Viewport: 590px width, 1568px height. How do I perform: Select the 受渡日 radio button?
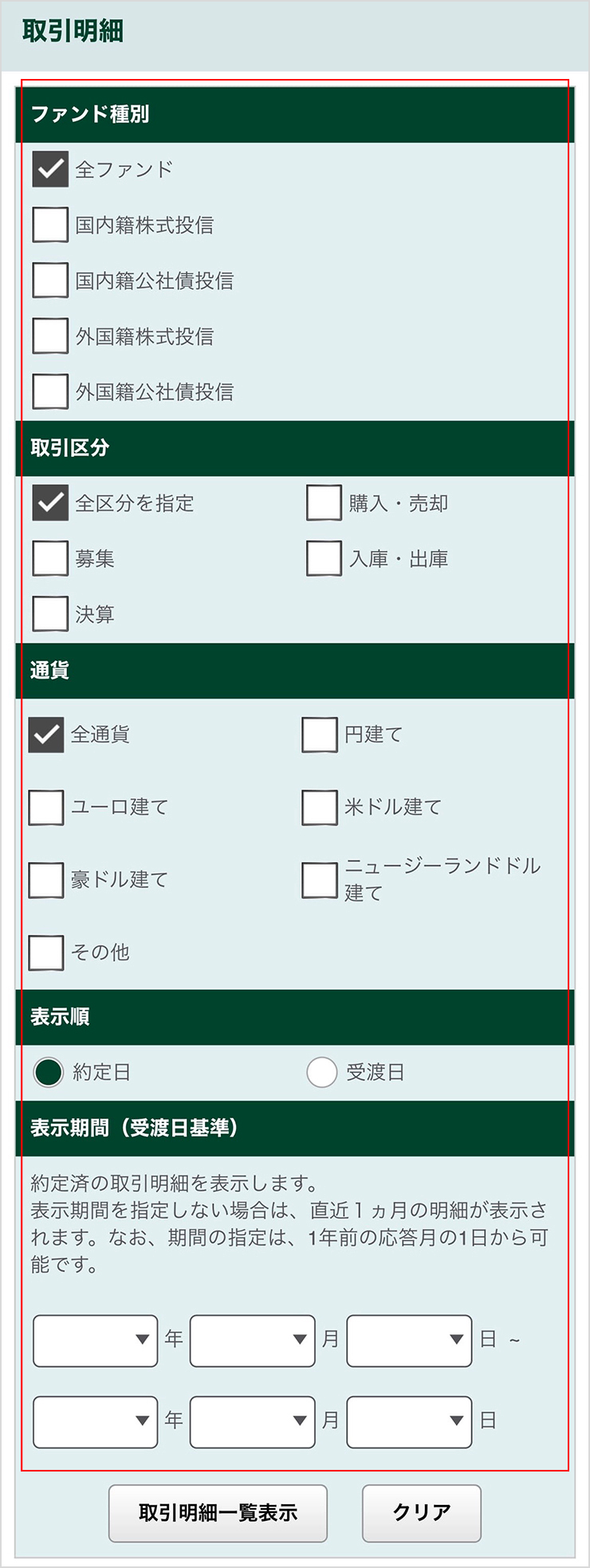(x=323, y=1073)
